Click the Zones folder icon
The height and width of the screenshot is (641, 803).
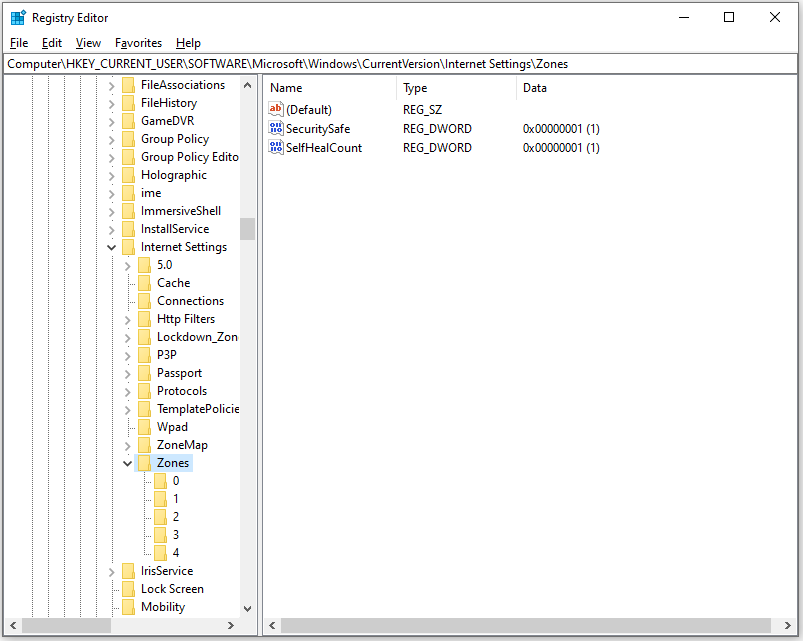[x=146, y=462]
